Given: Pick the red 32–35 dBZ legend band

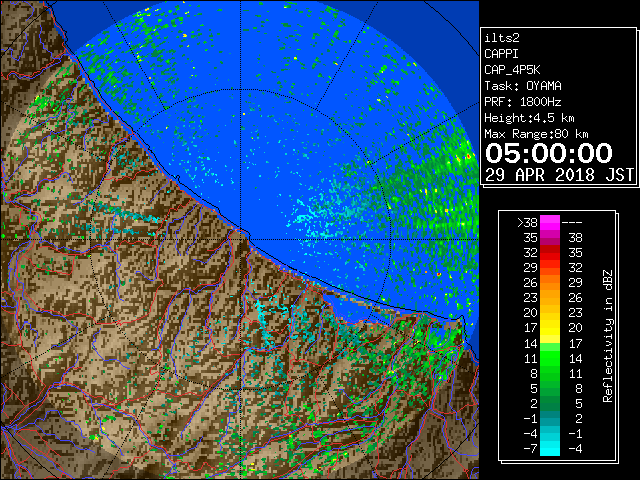Looking at the screenshot, I should point(550,253).
